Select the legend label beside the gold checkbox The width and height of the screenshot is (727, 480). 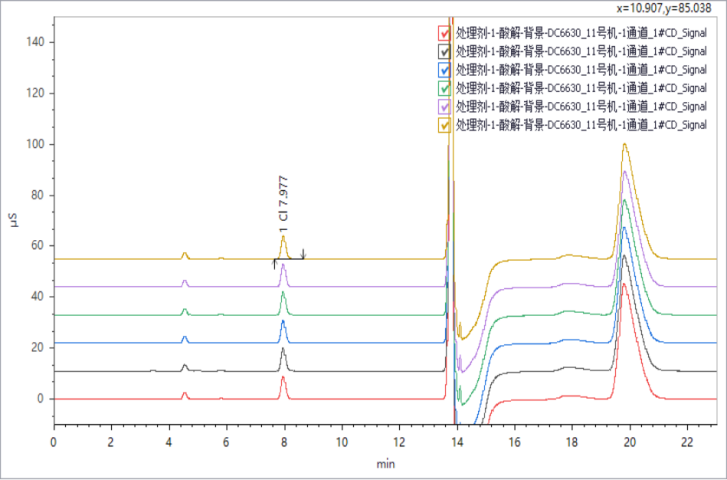581,125
